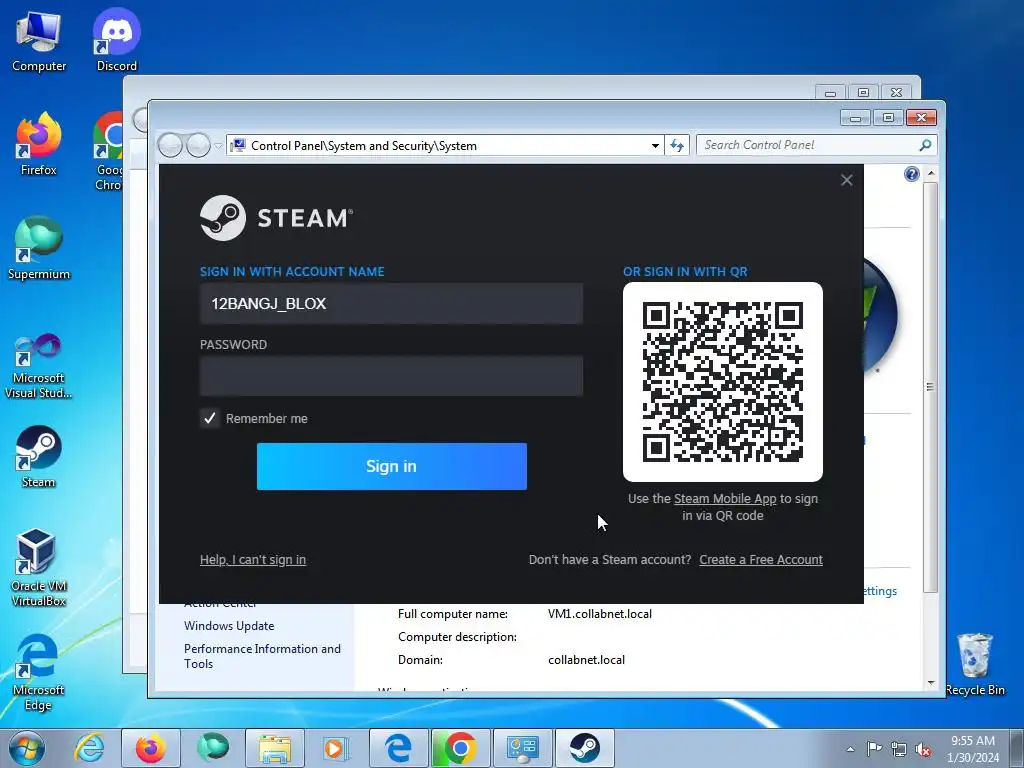Open the Oracle VM VirtualBox desktop shortcut
1024x768 pixels.
pyautogui.click(x=39, y=567)
